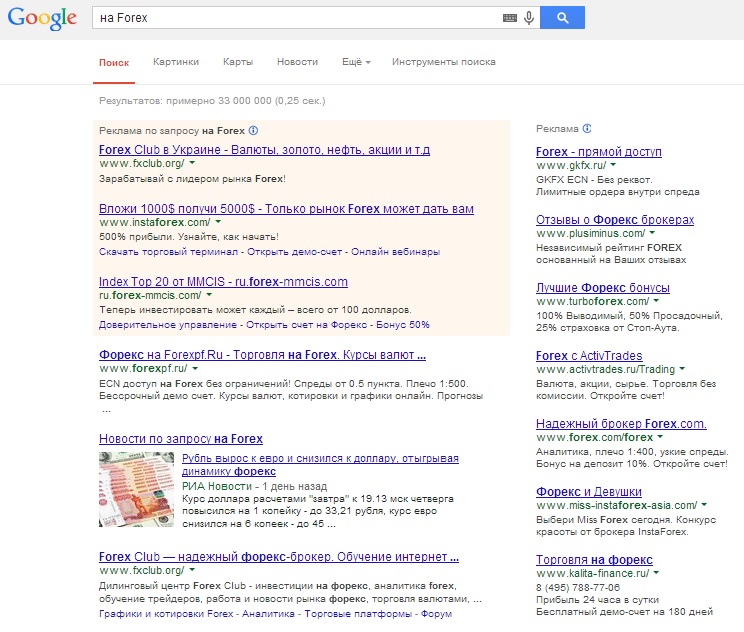Open 'Forex Club — надежный форекс-брокер' result
Screen dimensions: 744x632
pyautogui.click(x=279, y=557)
